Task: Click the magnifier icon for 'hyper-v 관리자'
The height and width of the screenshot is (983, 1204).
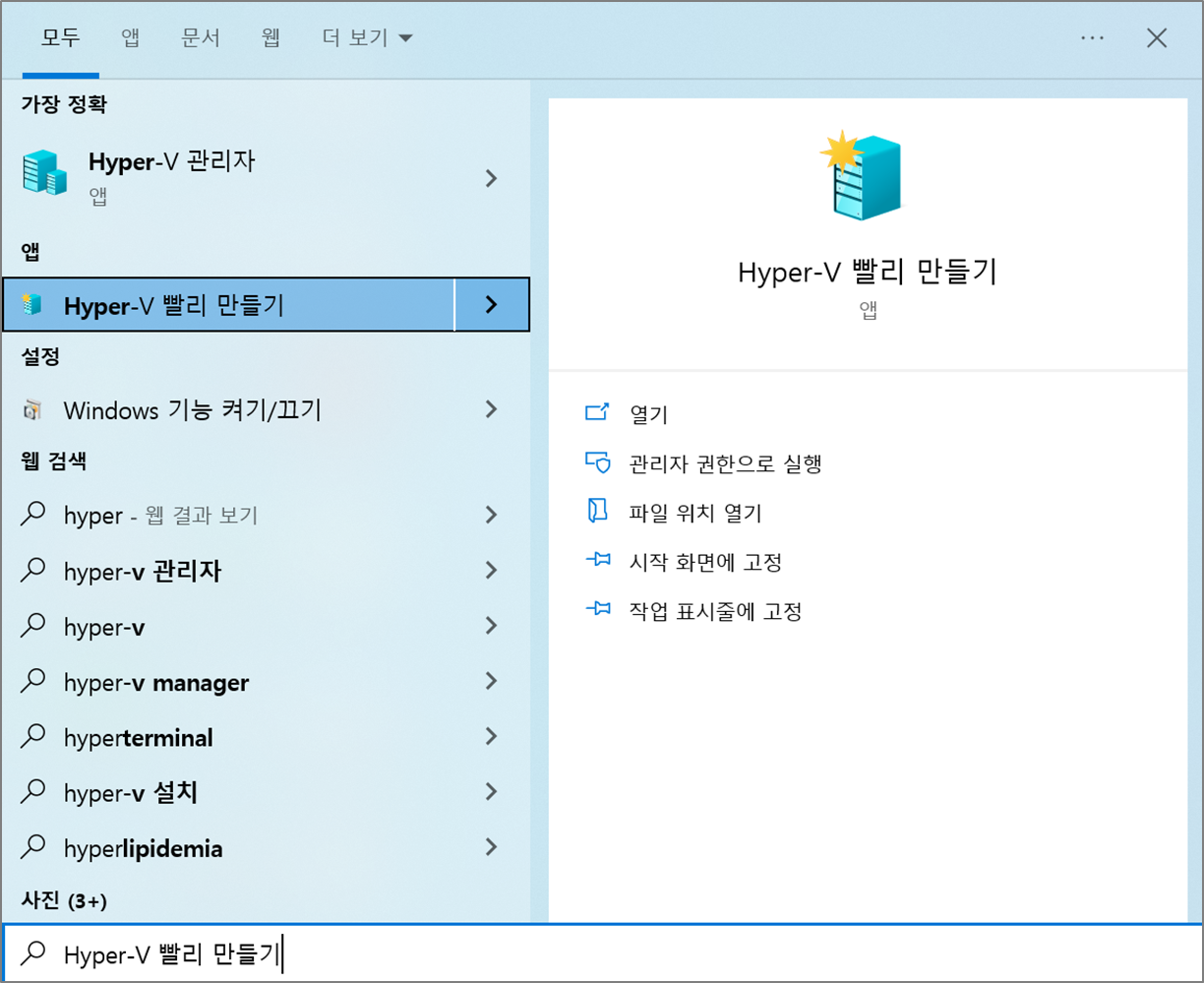Action: (33, 569)
